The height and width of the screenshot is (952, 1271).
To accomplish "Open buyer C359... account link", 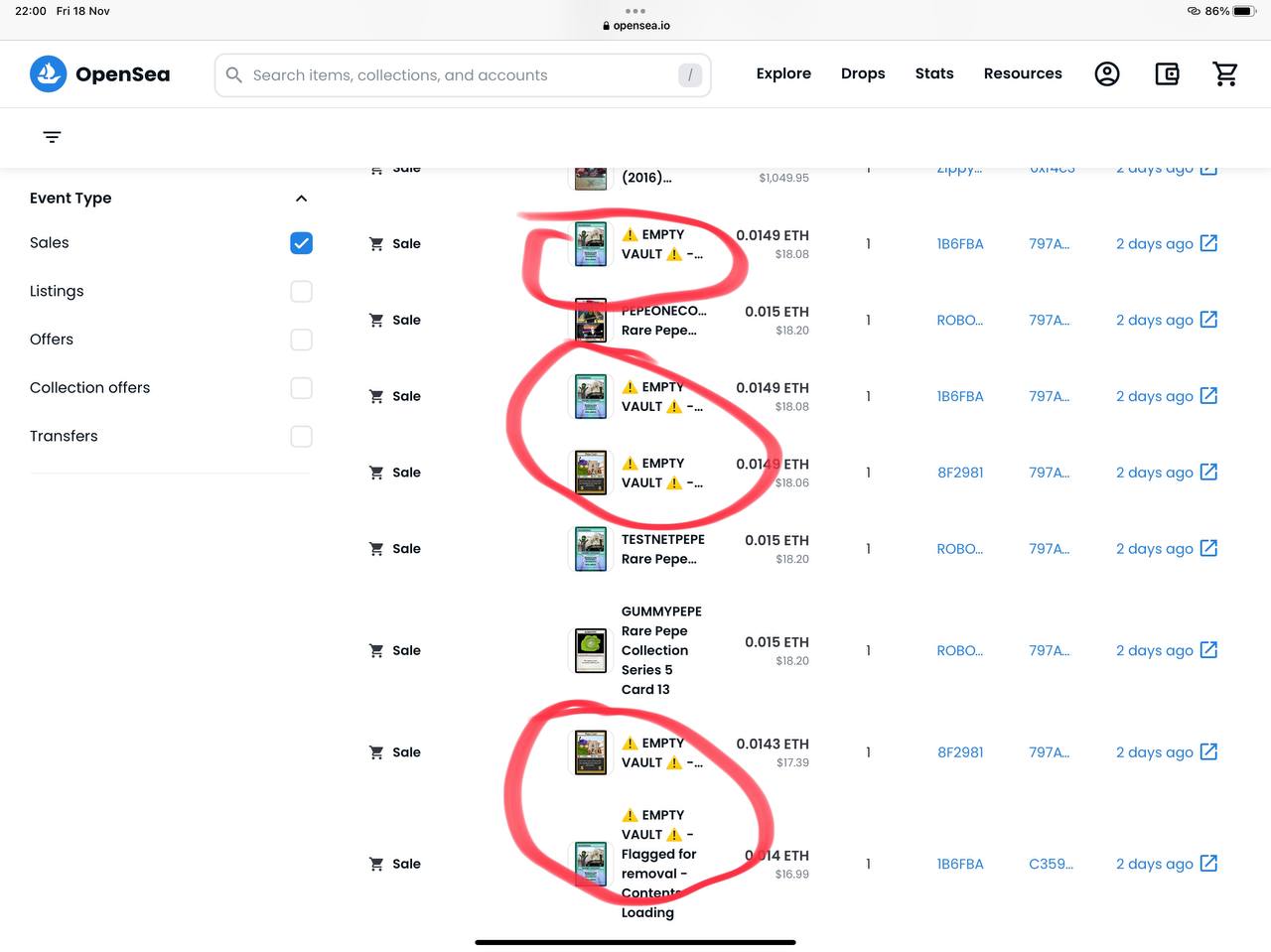I will (1051, 864).
